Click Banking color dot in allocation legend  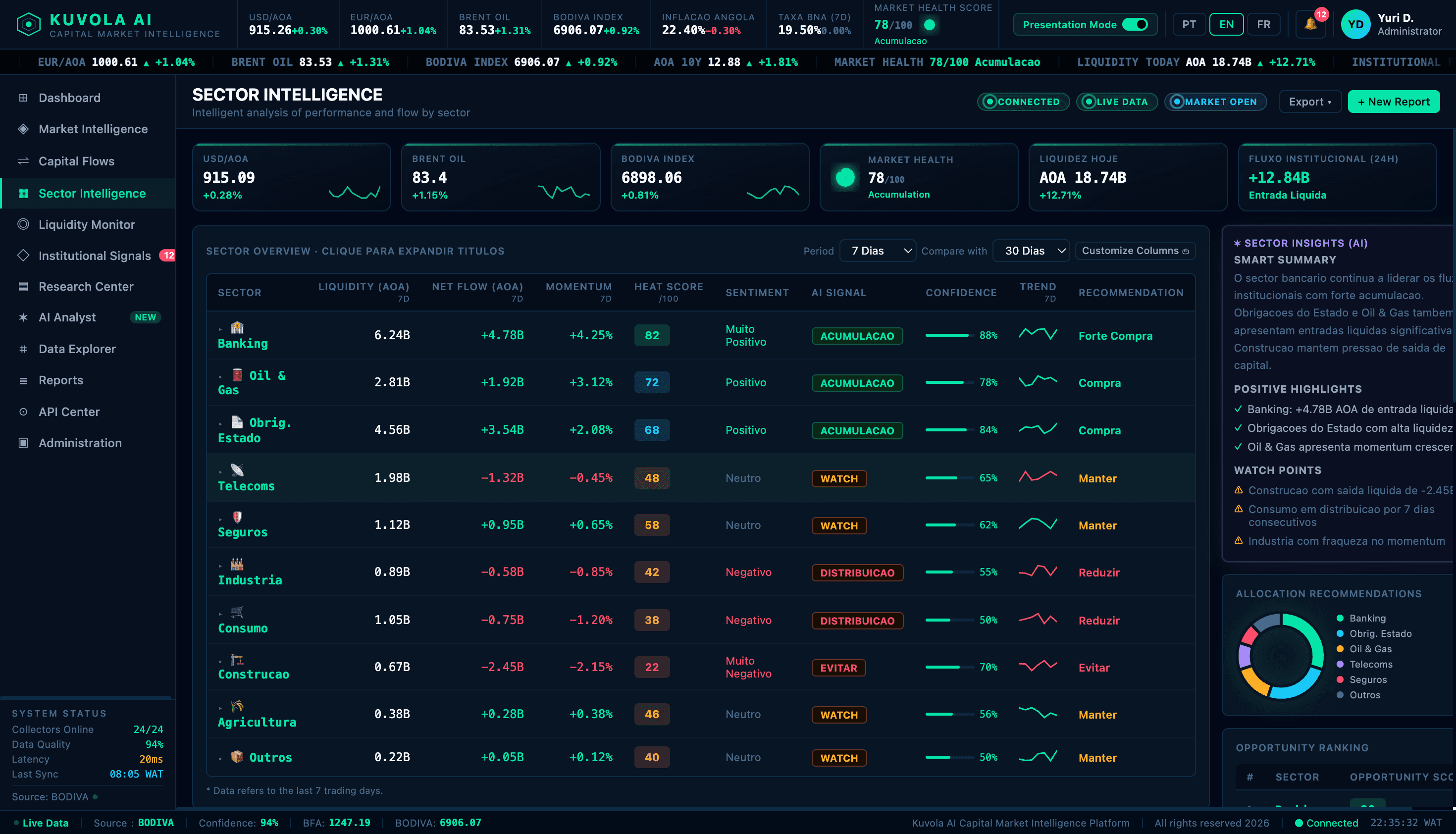coord(1340,618)
